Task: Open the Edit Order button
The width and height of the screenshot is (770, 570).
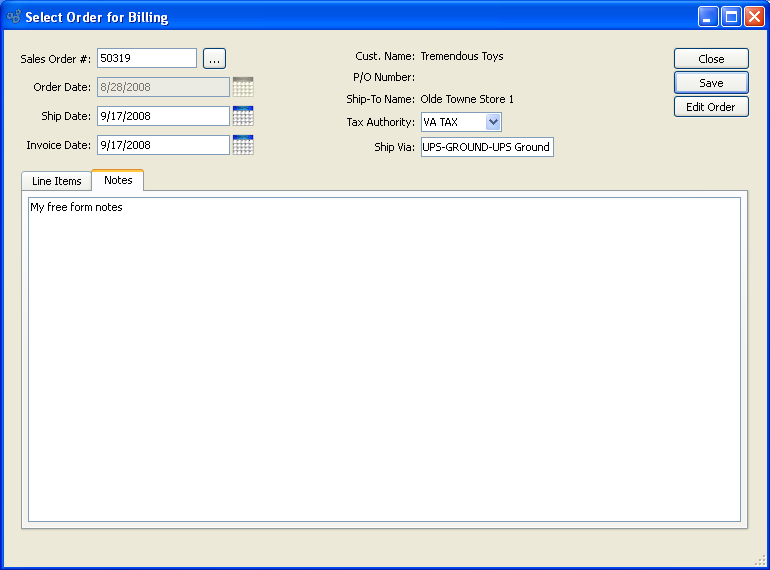Action: [711, 107]
